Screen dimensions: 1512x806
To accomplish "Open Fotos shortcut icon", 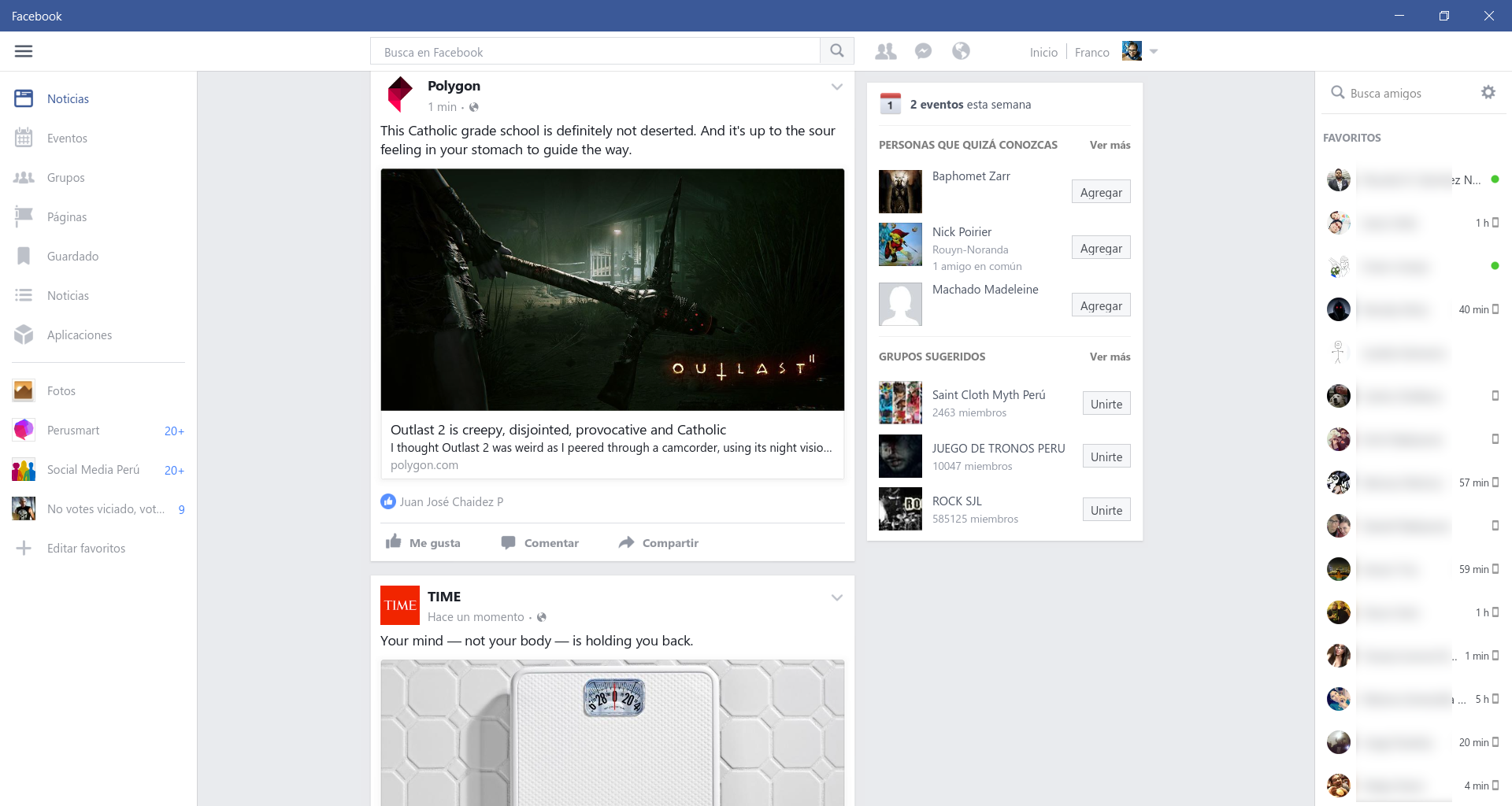I will click(x=24, y=390).
